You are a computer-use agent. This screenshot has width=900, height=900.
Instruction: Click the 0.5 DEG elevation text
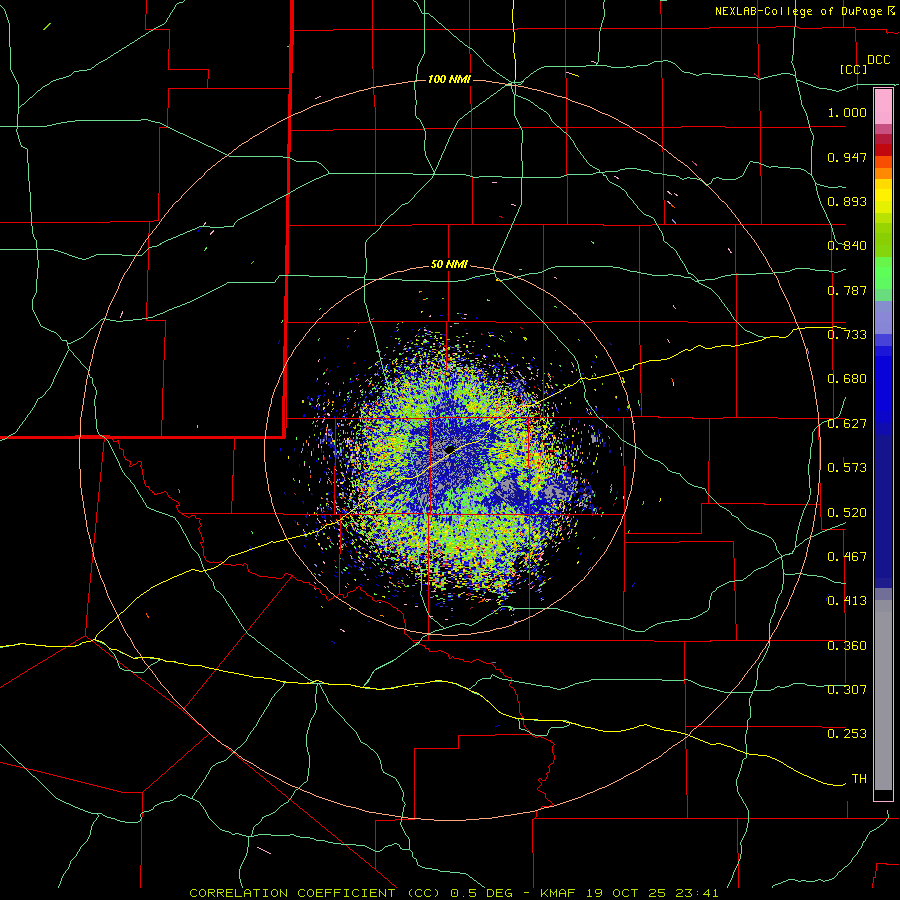(484, 893)
